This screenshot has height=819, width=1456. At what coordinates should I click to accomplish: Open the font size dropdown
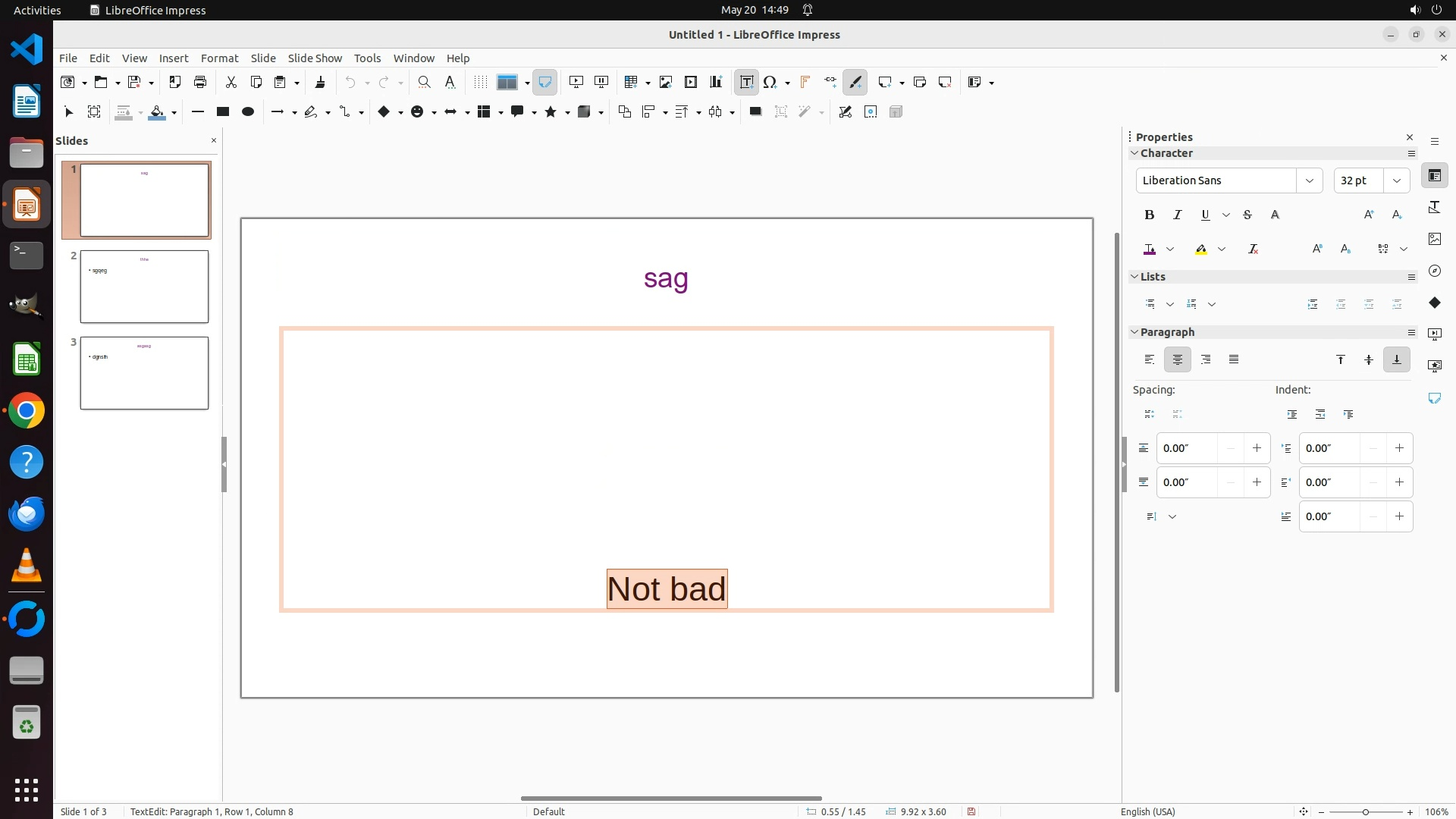tap(1396, 180)
